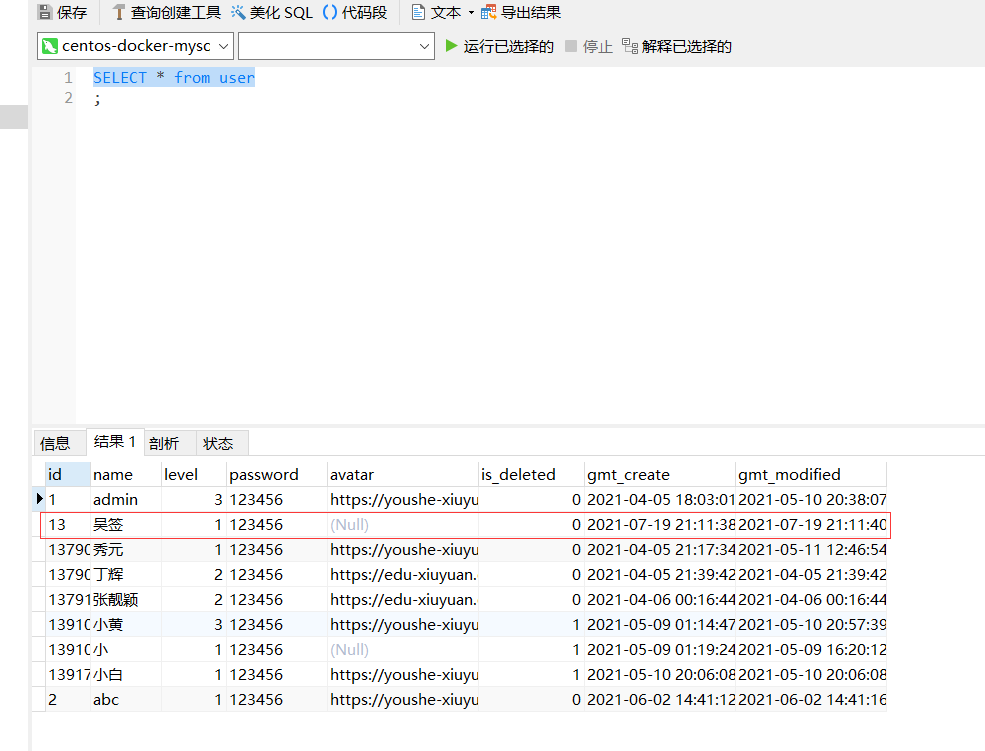Select the 结果 1 tab
The height and width of the screenshot is (751, 985).
[x=115, y=441]
